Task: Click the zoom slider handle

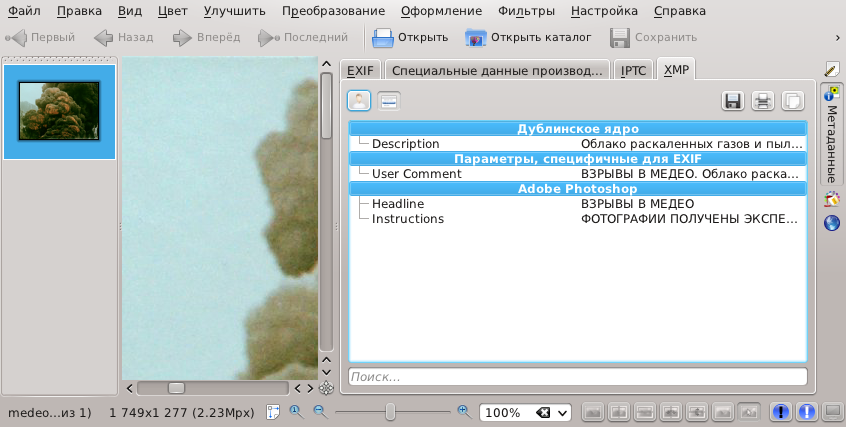Action: (390, 412)
